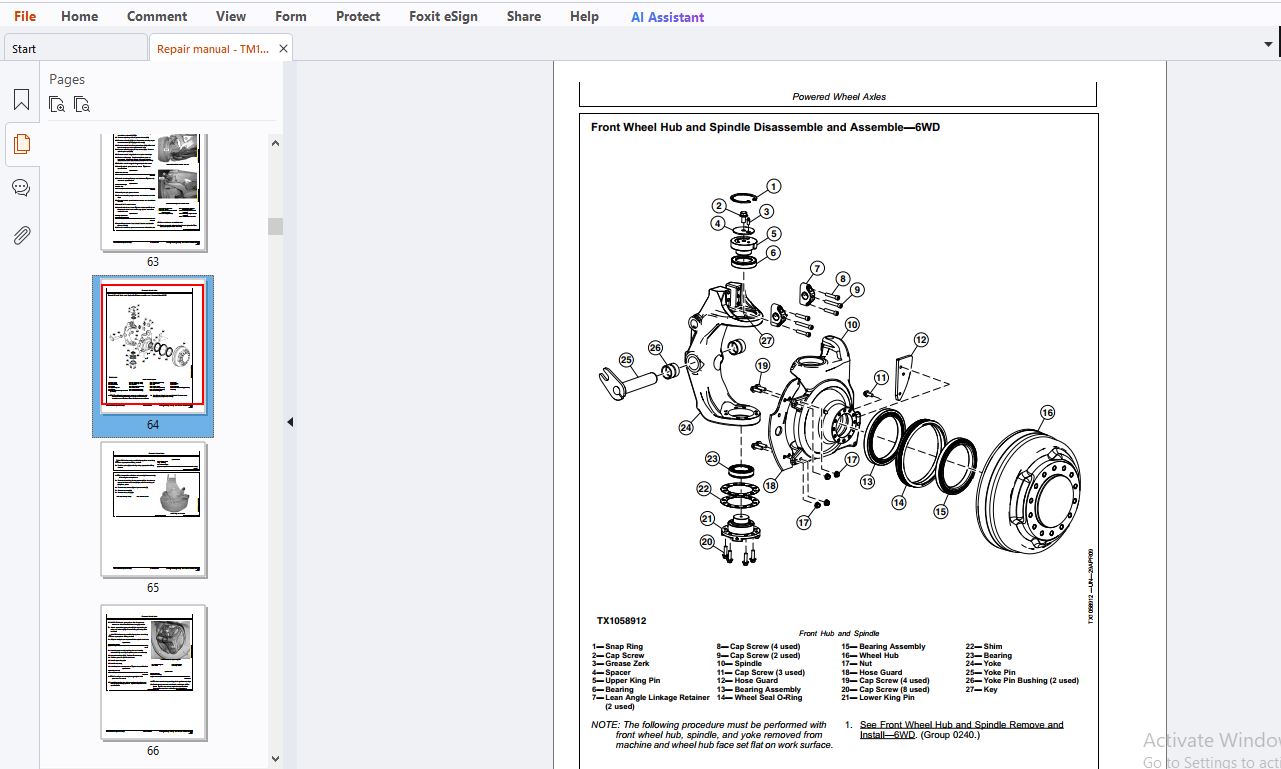Image resolution: width=1281 pixels, height=769 pixels.
Task: Click the Powered Wheel Axles header text
Action: [839, 97]
